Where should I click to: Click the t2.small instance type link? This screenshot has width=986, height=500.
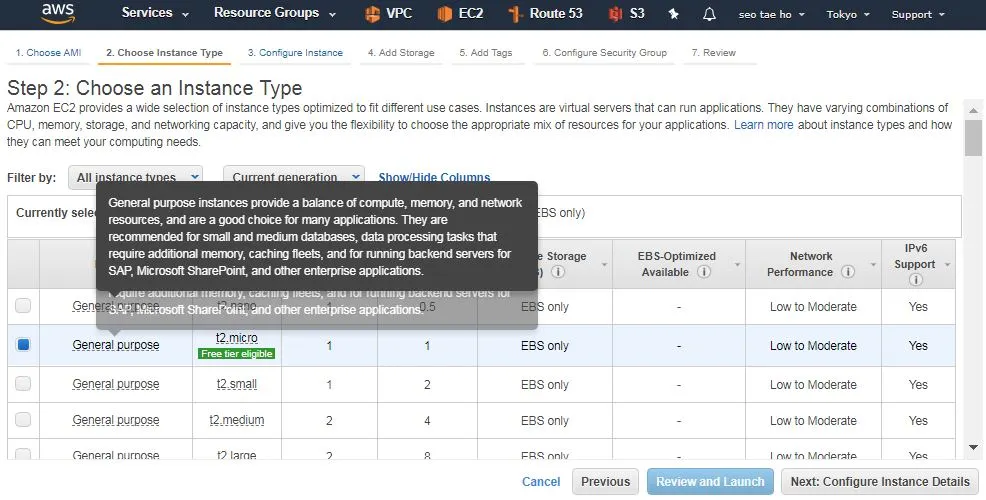point(236,384)
